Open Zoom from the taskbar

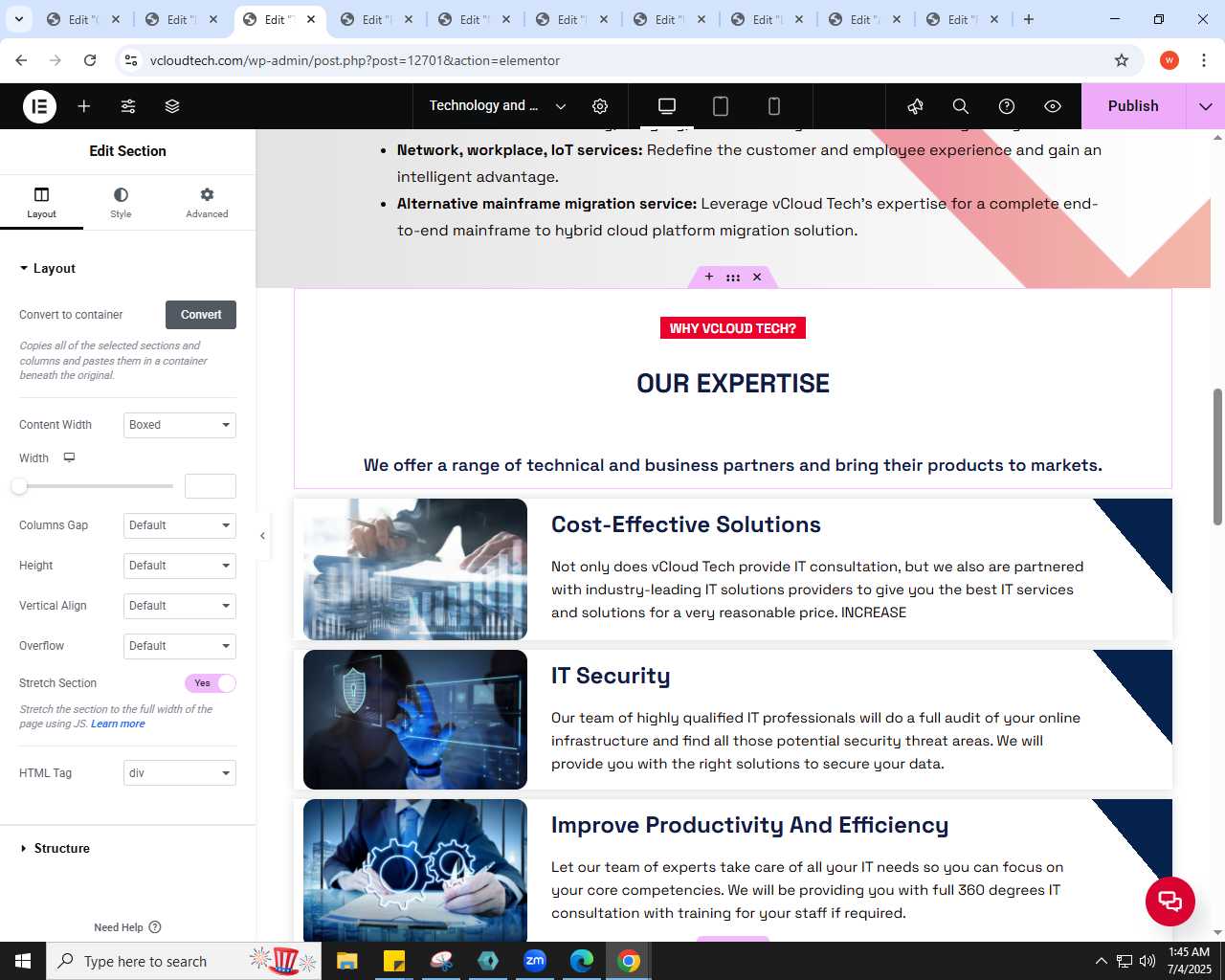click(535, 961)
